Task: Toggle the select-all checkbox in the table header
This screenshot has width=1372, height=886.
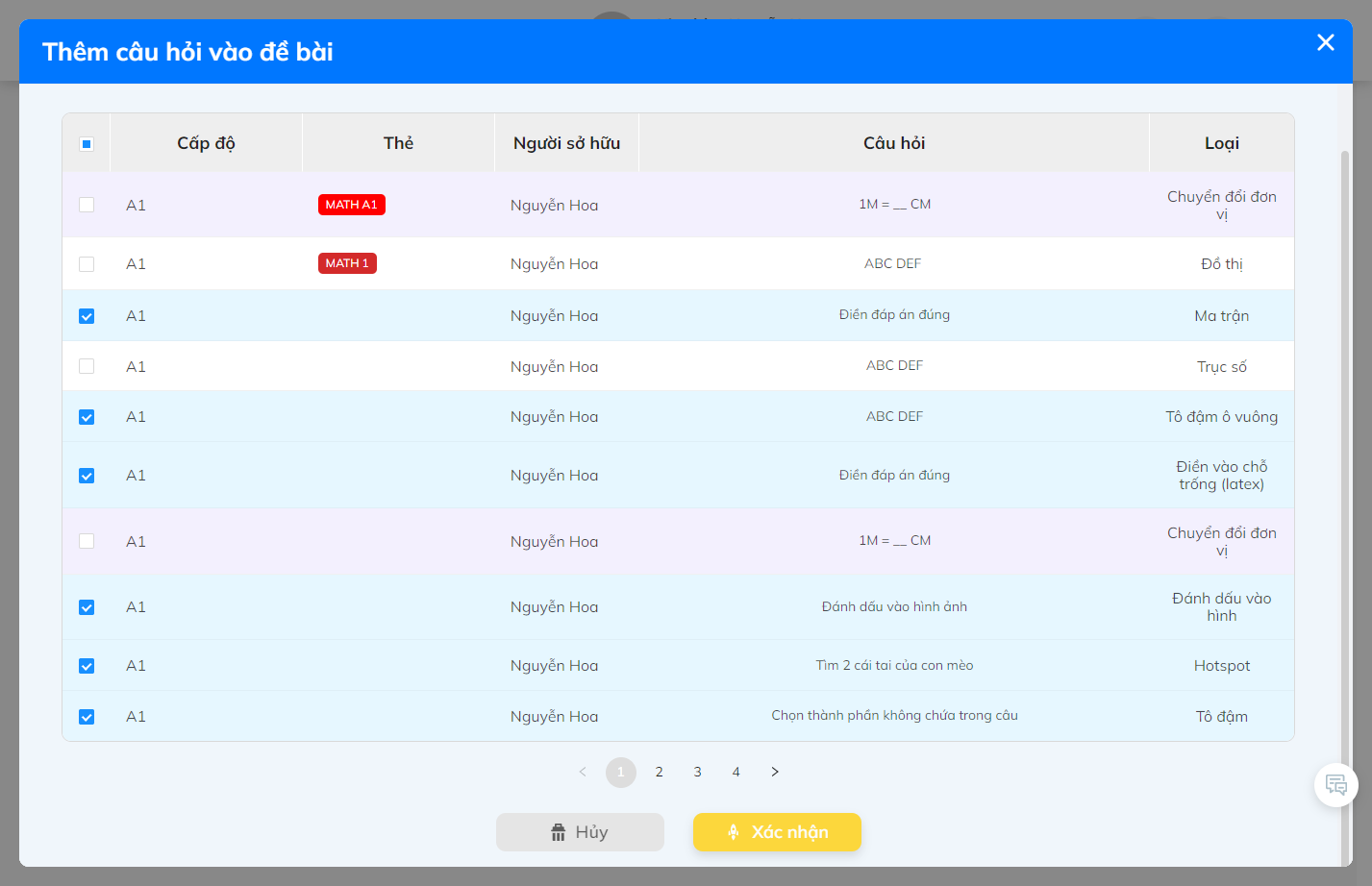Action: (87, 144)
